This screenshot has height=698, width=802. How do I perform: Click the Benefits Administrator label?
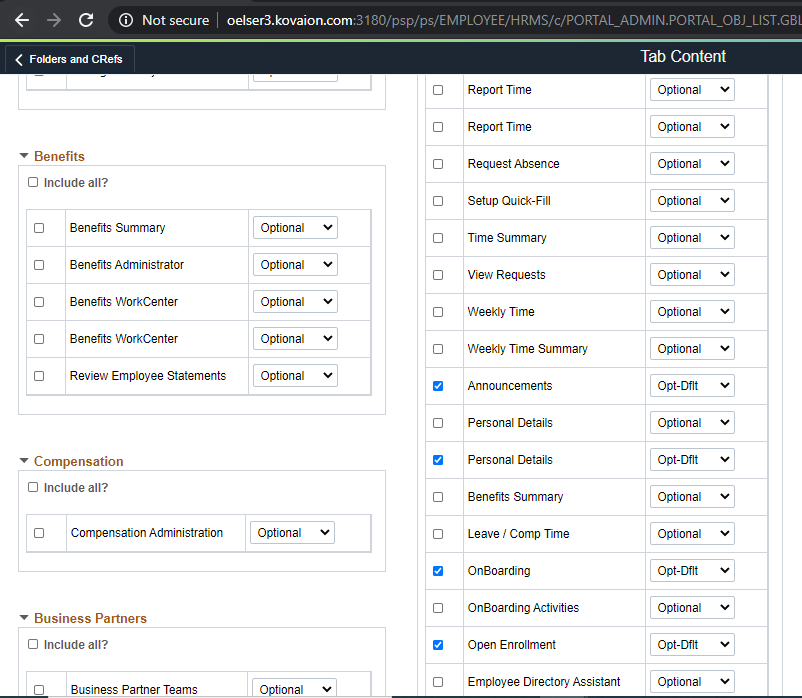[127, 265]
